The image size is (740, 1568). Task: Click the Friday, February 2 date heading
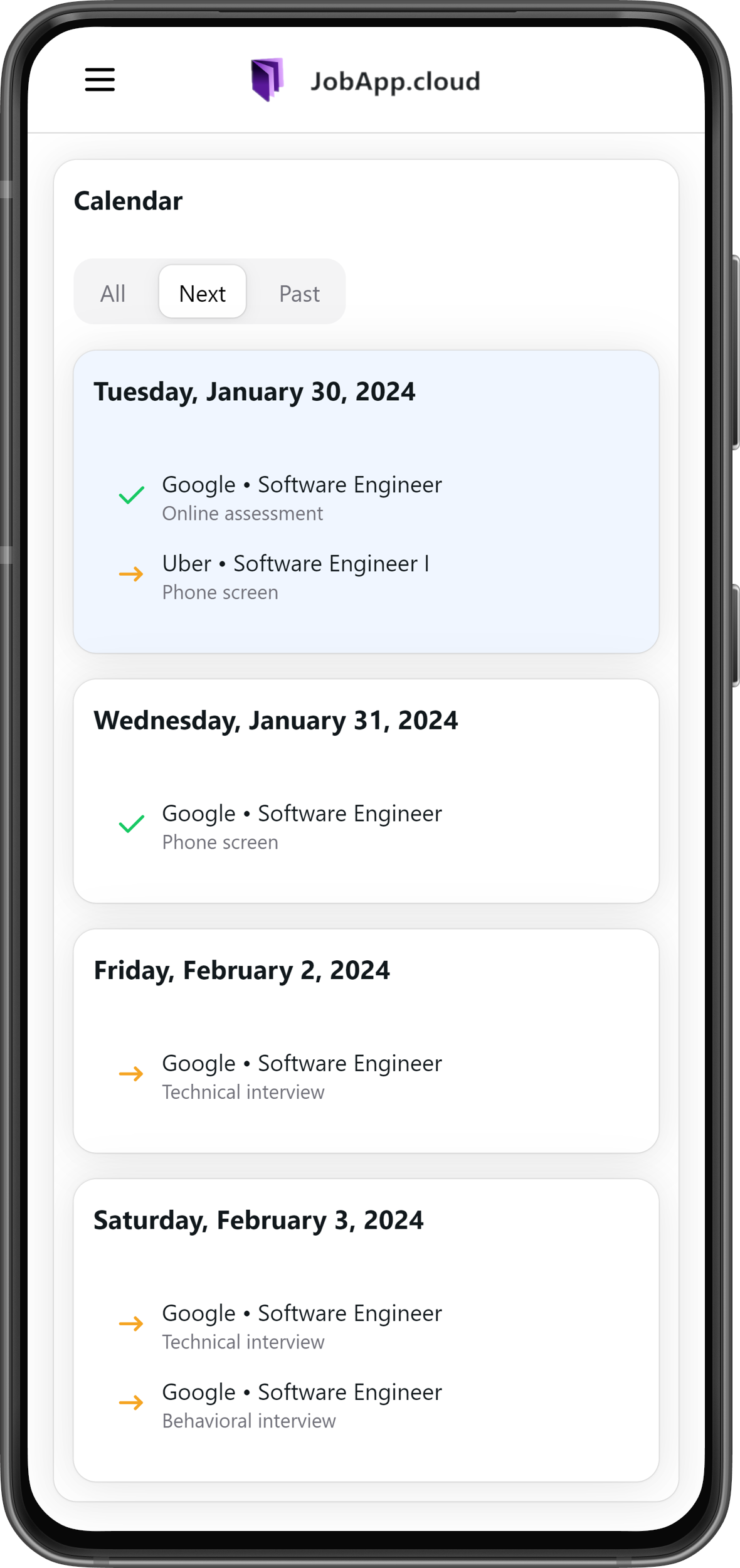pyautogui.click(x=241, y=970)
